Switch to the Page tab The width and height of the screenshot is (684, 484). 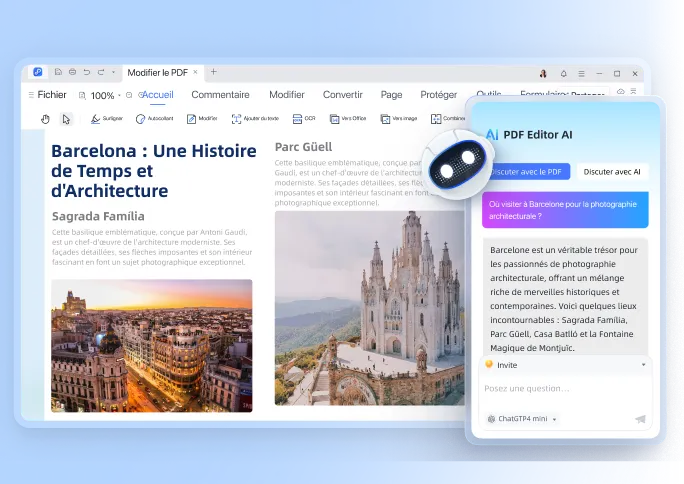(391, 95)
